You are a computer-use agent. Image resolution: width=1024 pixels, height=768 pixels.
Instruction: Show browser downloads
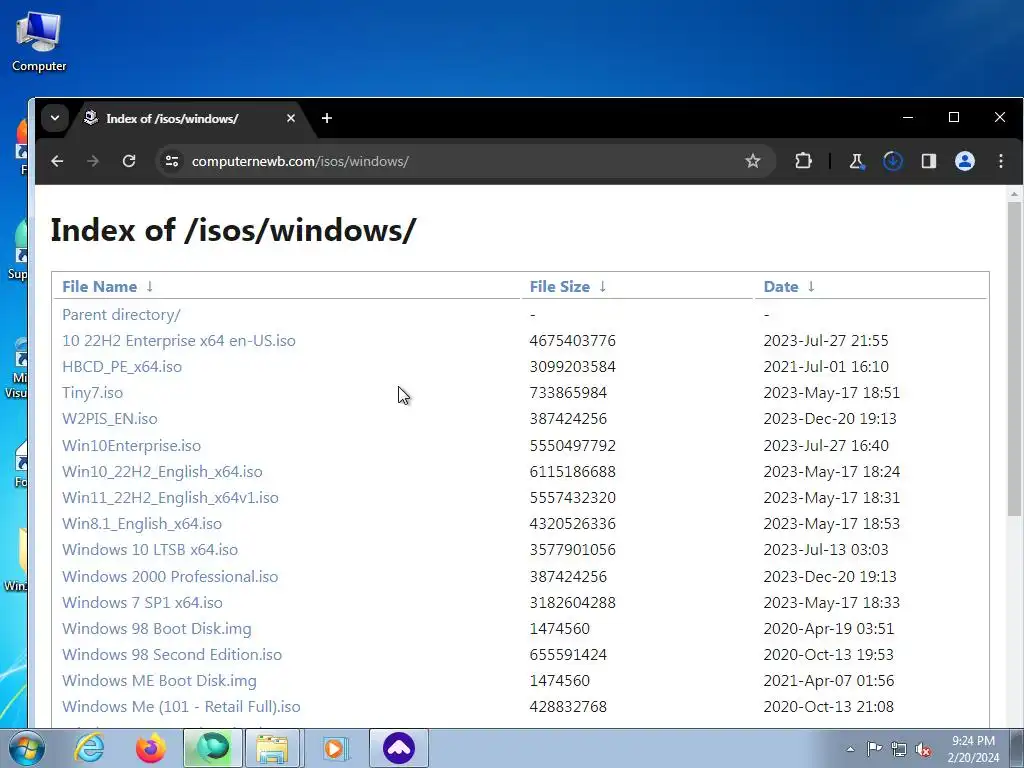click(893, 161)
